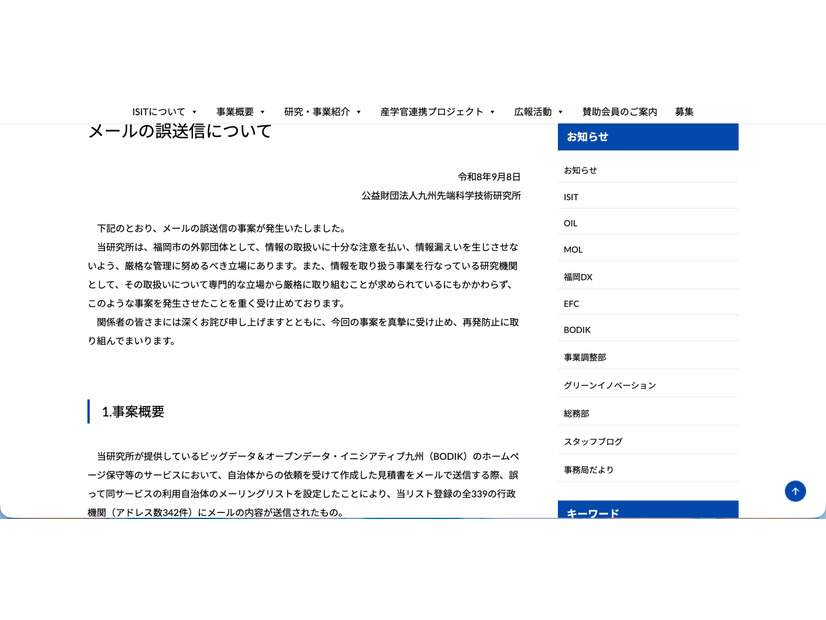Click the scroll-to-top arrow button
This screenshot has width=826, height=620.
[x=795, y=491]
